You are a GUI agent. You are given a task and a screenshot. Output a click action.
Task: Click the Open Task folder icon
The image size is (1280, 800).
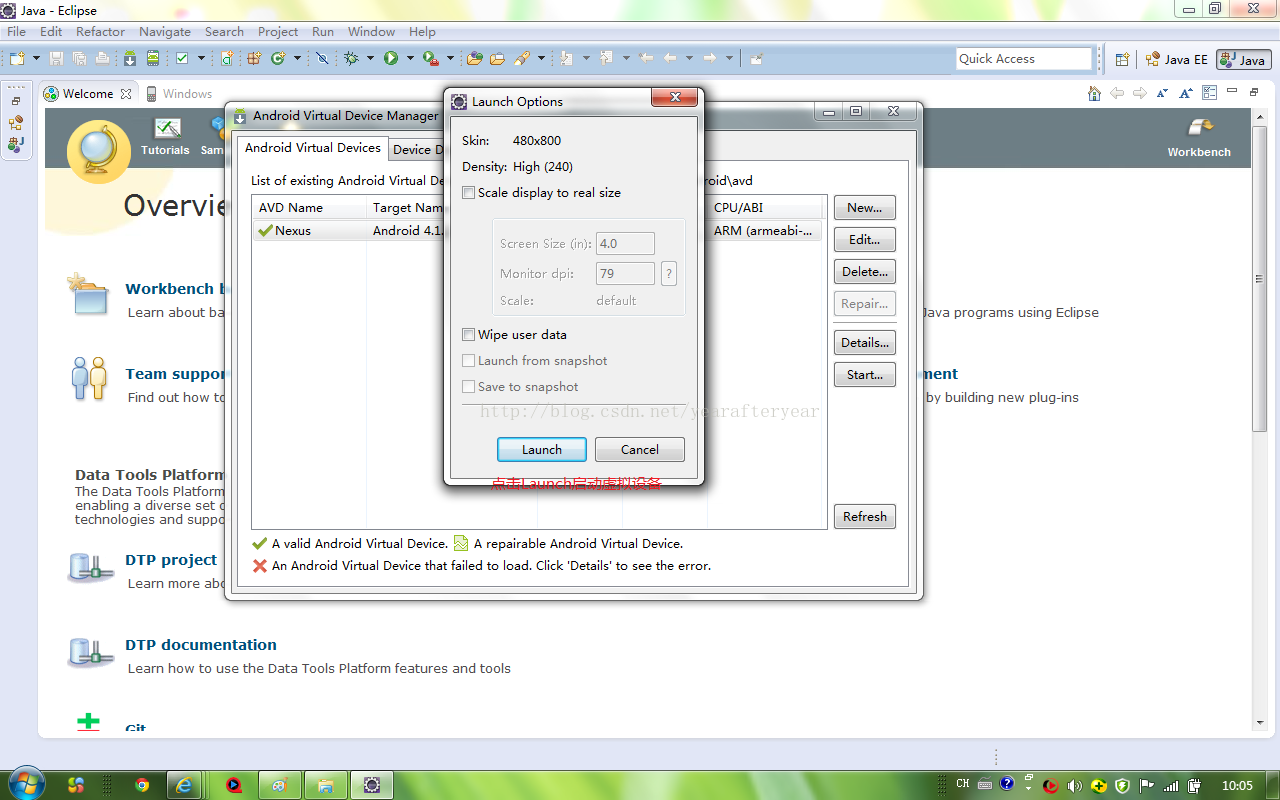point(497,58)
